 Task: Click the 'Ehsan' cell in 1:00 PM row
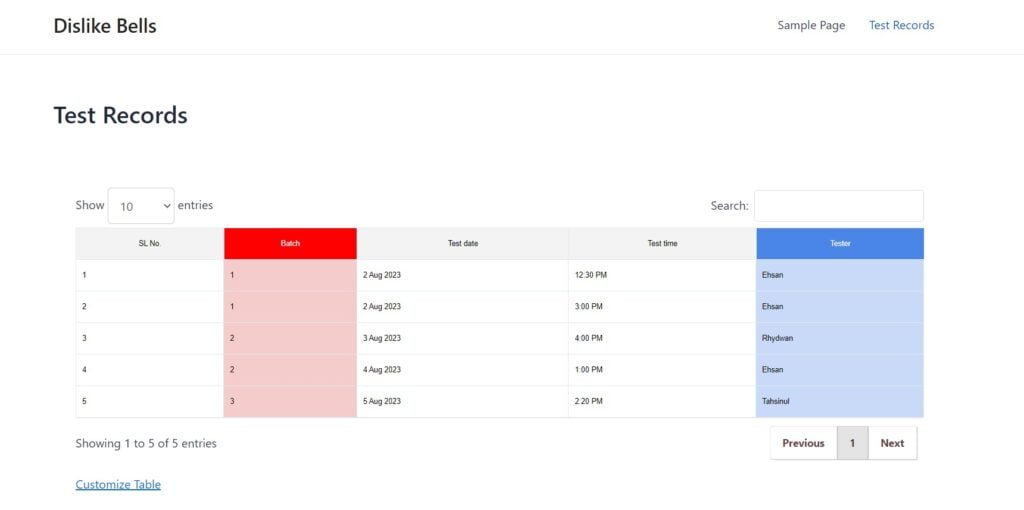[840, 370]
